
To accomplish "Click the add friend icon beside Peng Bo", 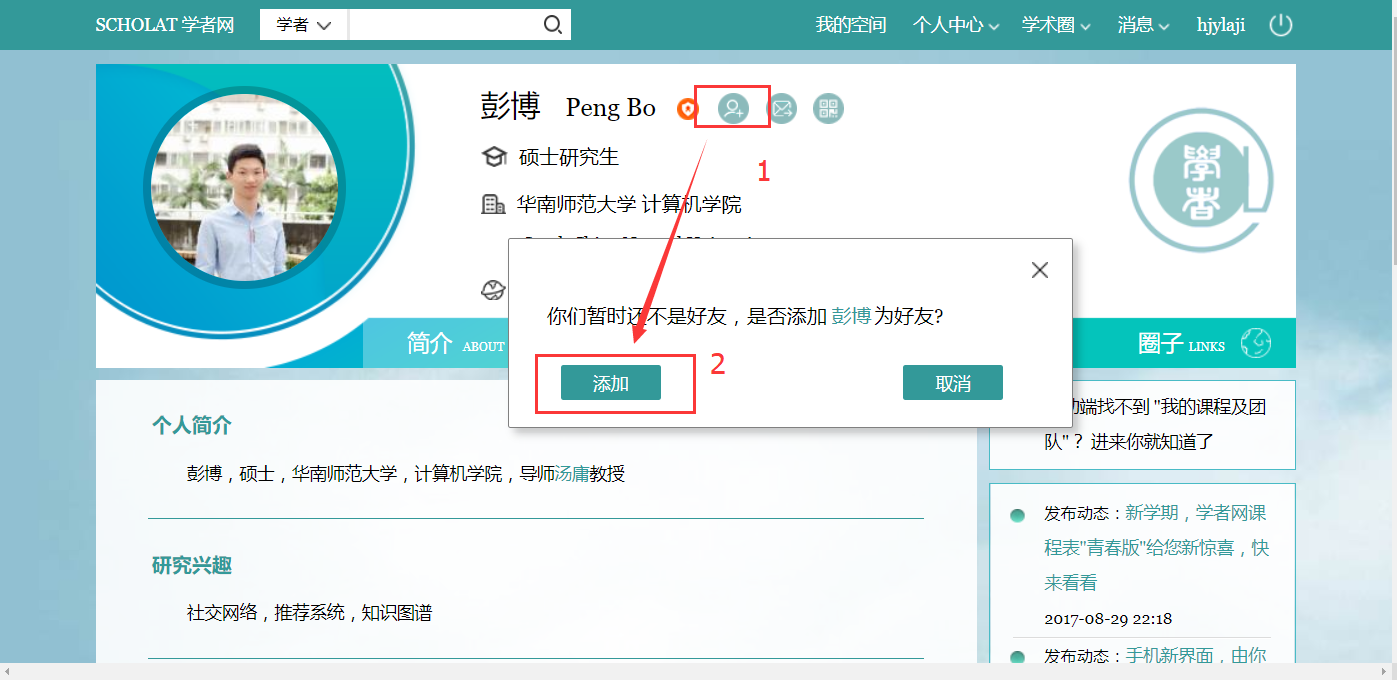I will (733, 108).
